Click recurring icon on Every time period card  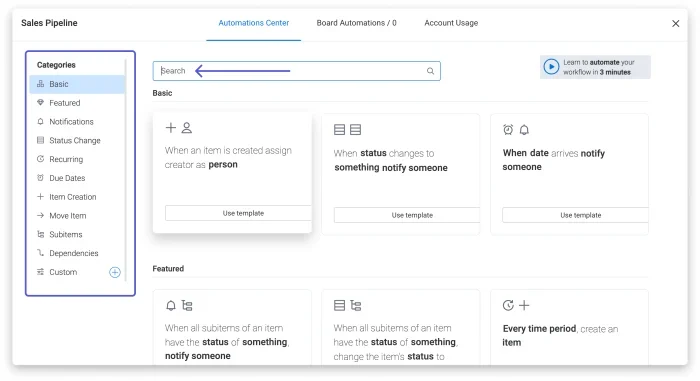(x=508, y=306)
